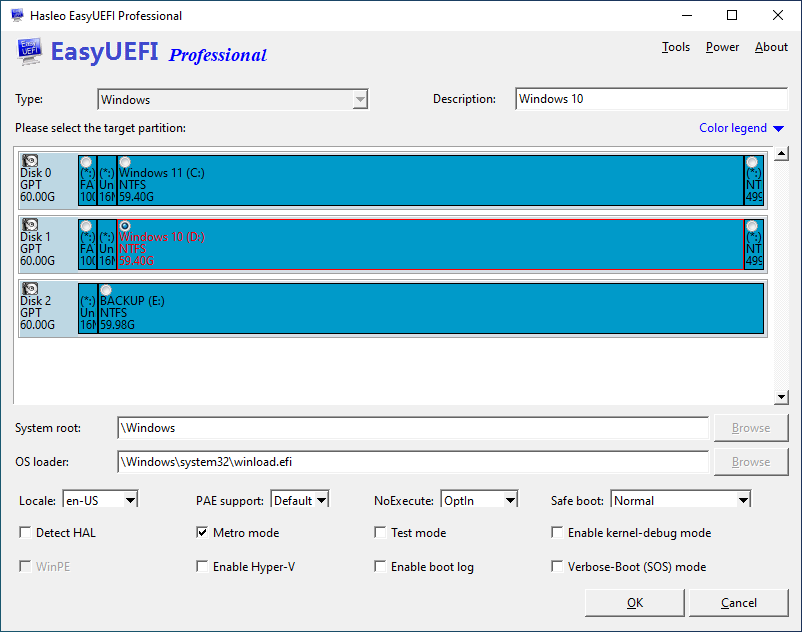Select Disk 1 first FAT partition radio button
Viewport: 802px width, 632px height.
pos(86,226)
